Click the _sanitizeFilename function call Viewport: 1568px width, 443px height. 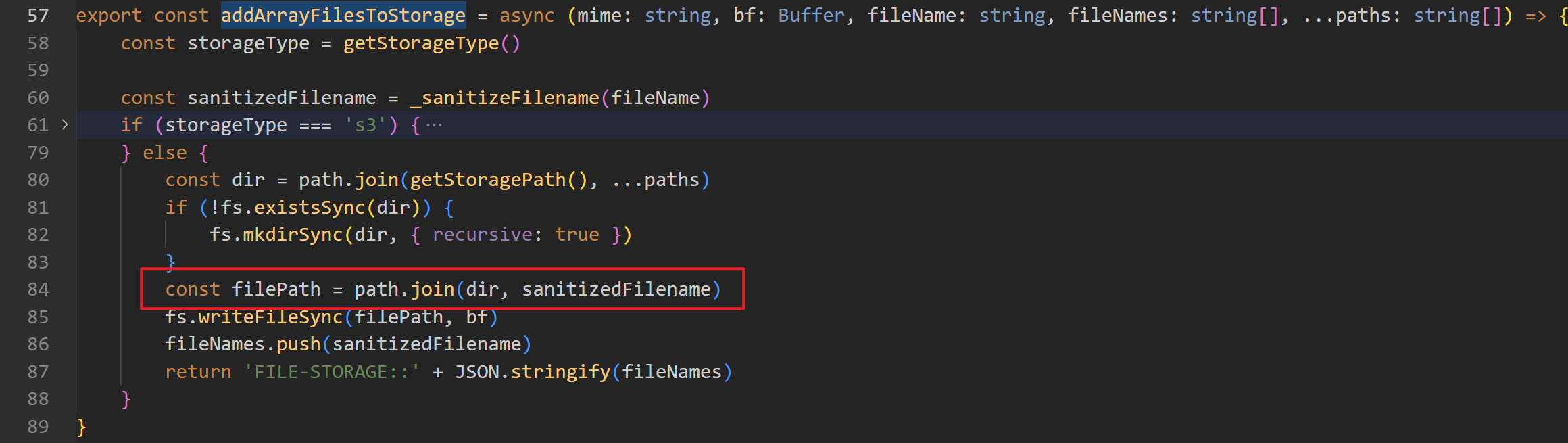pos(504,98)
